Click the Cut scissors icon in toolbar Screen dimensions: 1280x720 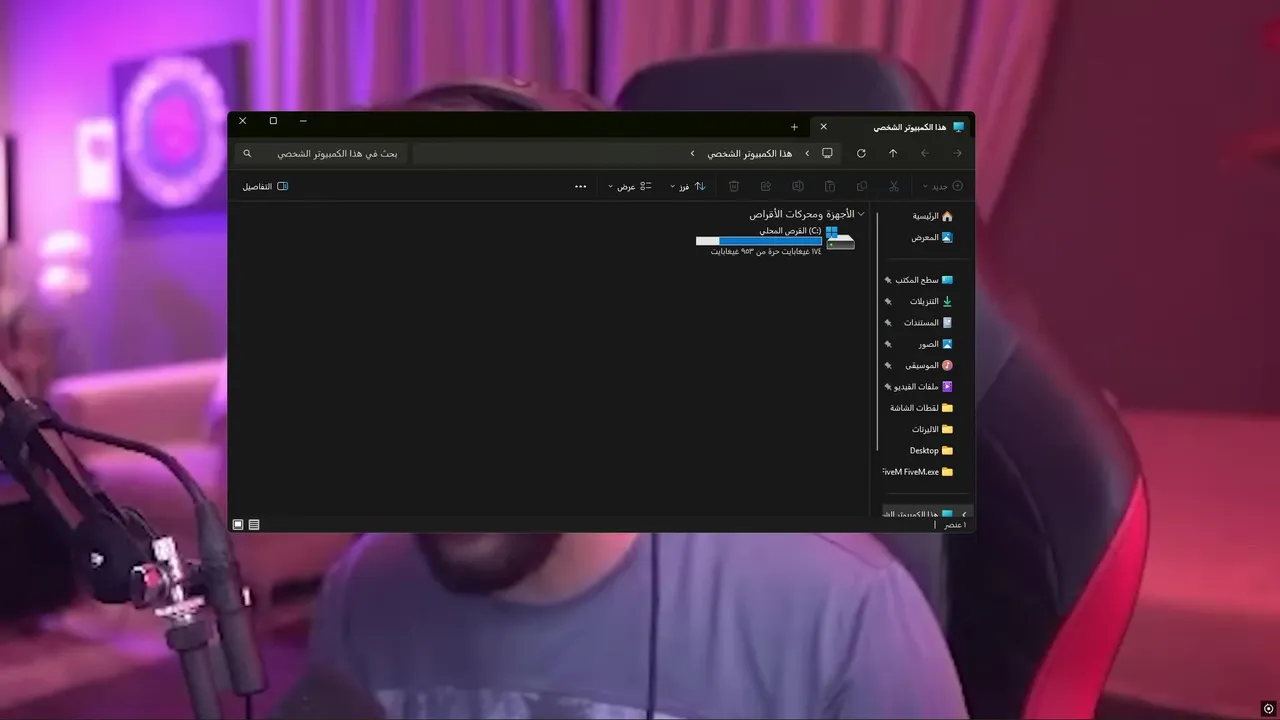[894, 186]
